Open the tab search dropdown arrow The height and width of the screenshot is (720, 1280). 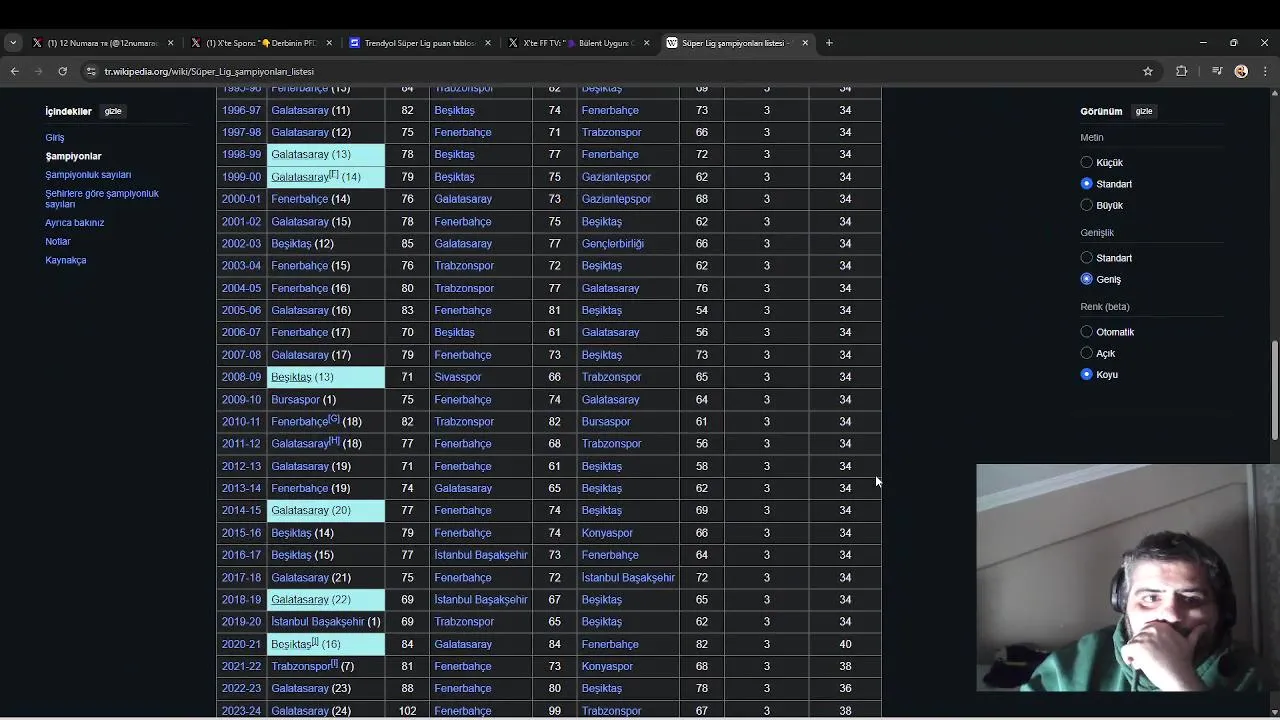click(13, 43)
